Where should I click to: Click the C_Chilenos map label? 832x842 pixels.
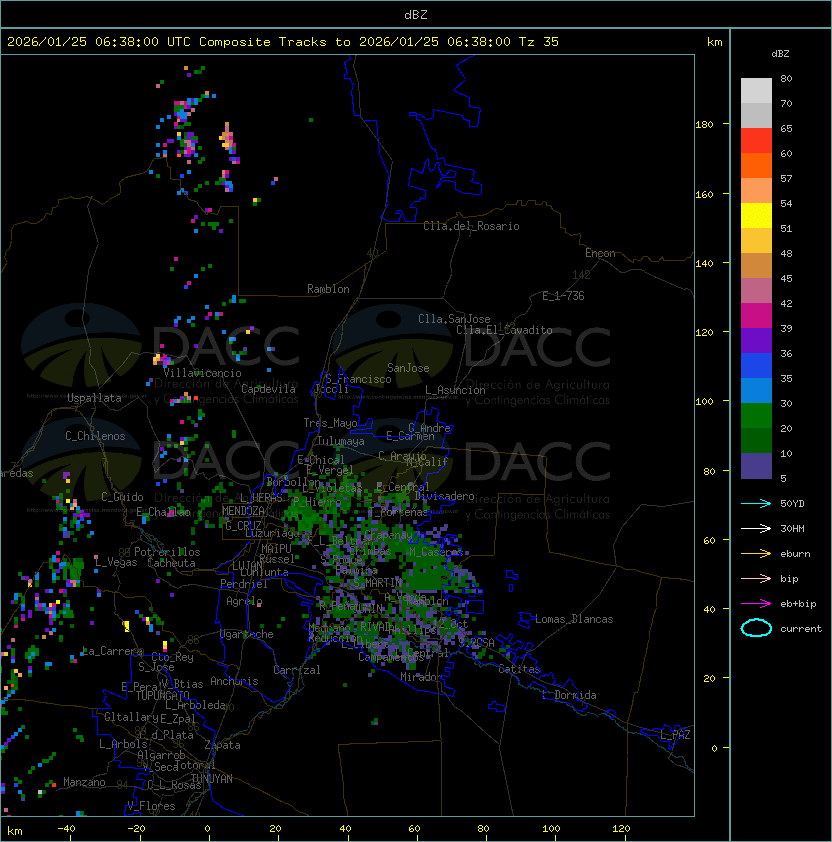pos(95,436)
